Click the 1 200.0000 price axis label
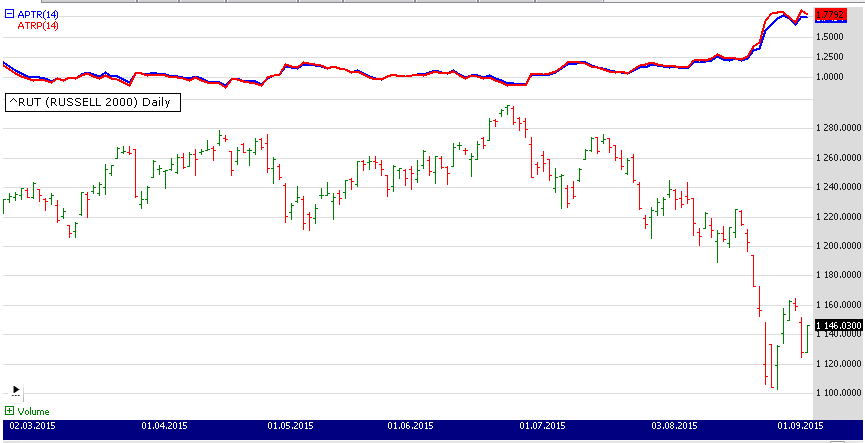This screenshot has height=443, width=865. pyautogui.click(x=838, y=246)
